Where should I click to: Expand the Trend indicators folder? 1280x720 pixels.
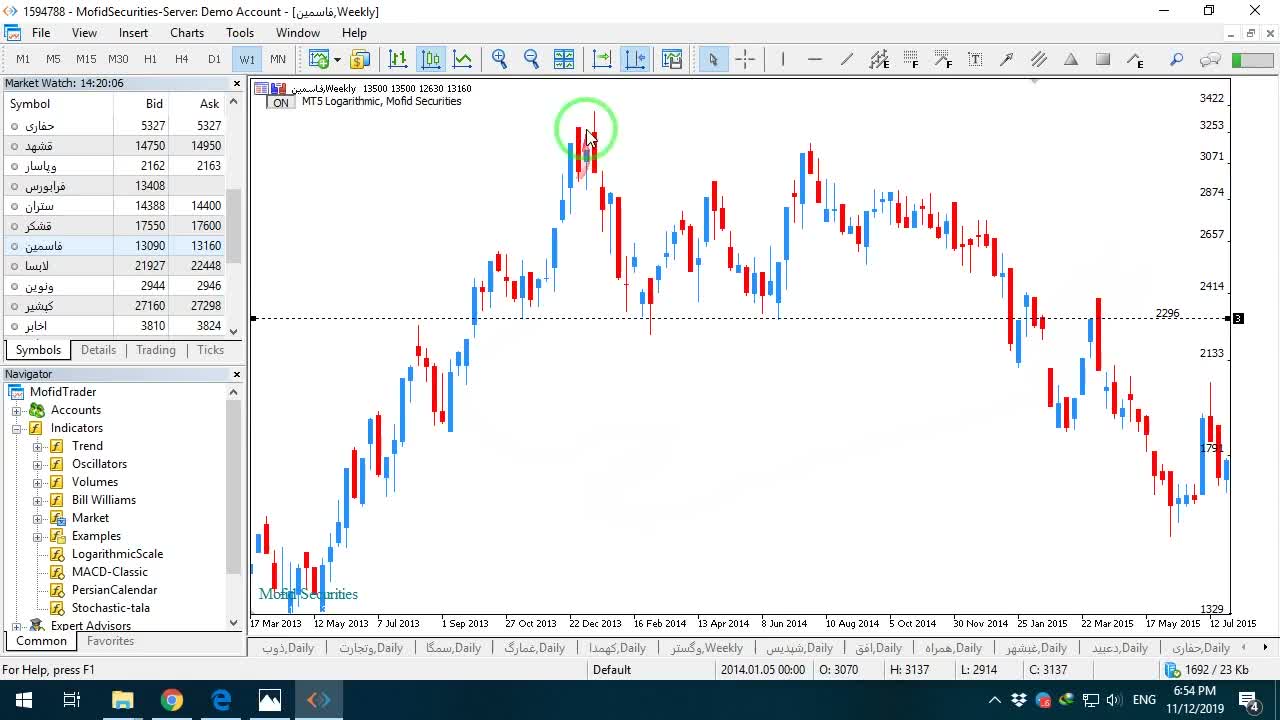click(38, 446)
